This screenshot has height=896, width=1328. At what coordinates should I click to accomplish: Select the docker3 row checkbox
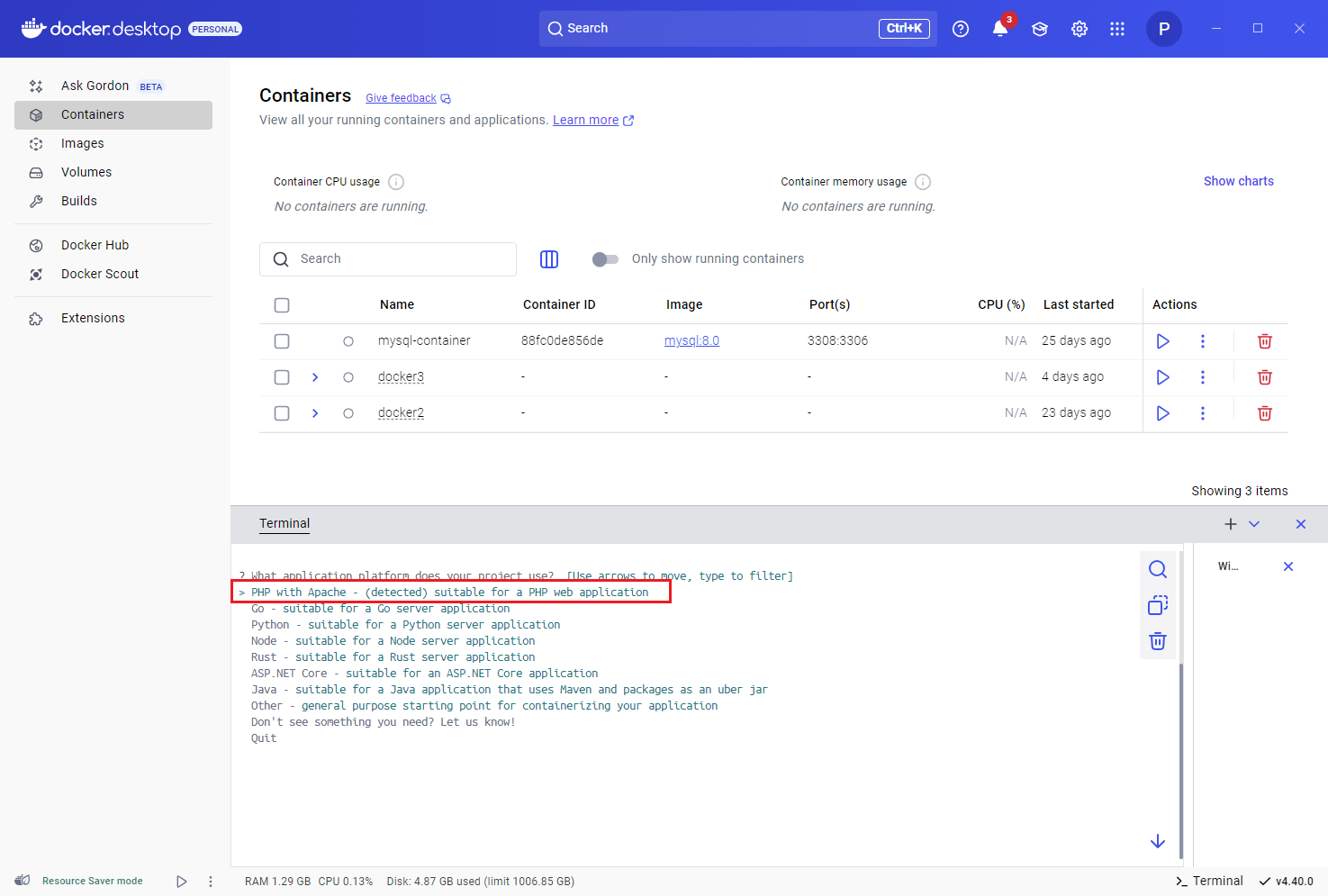(x=282, y=377)
